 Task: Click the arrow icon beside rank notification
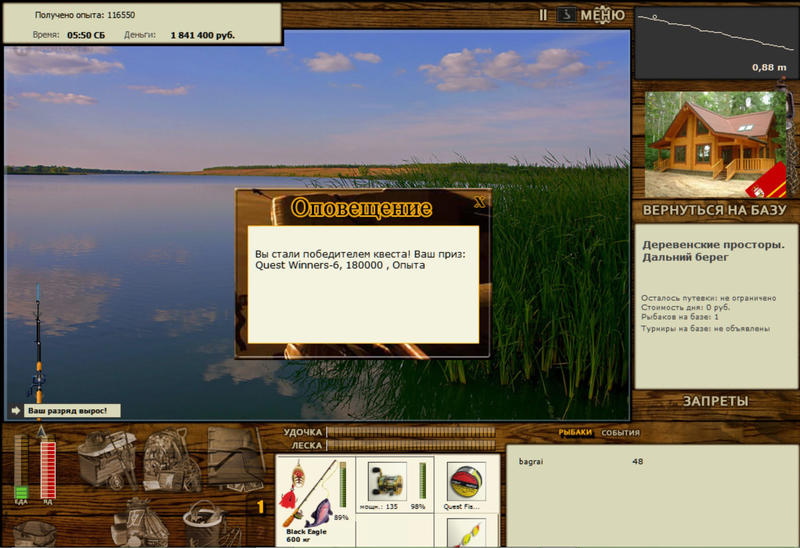pyautogui.click(x=15, y=411)
